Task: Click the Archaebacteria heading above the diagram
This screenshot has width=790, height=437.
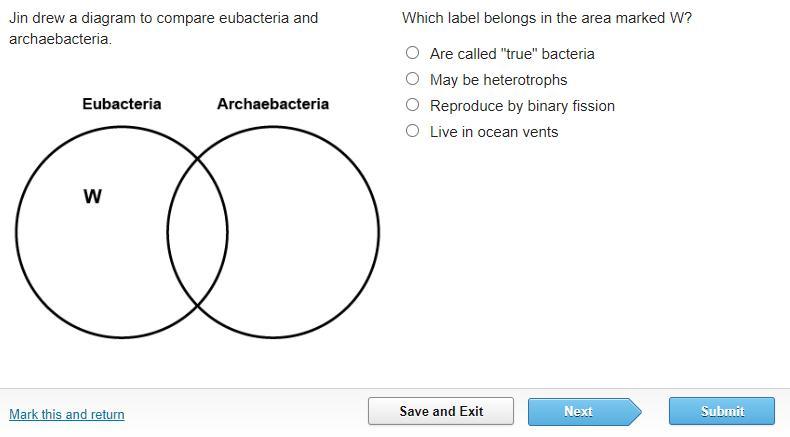Action: 272,104
